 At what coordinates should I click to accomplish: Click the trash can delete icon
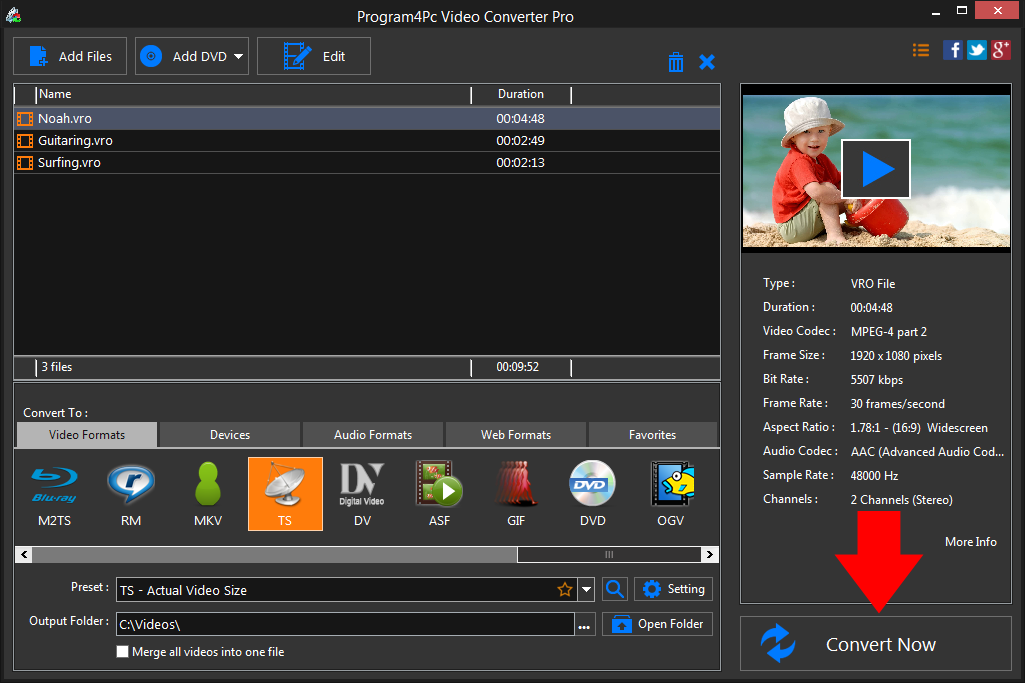[676, 62]
